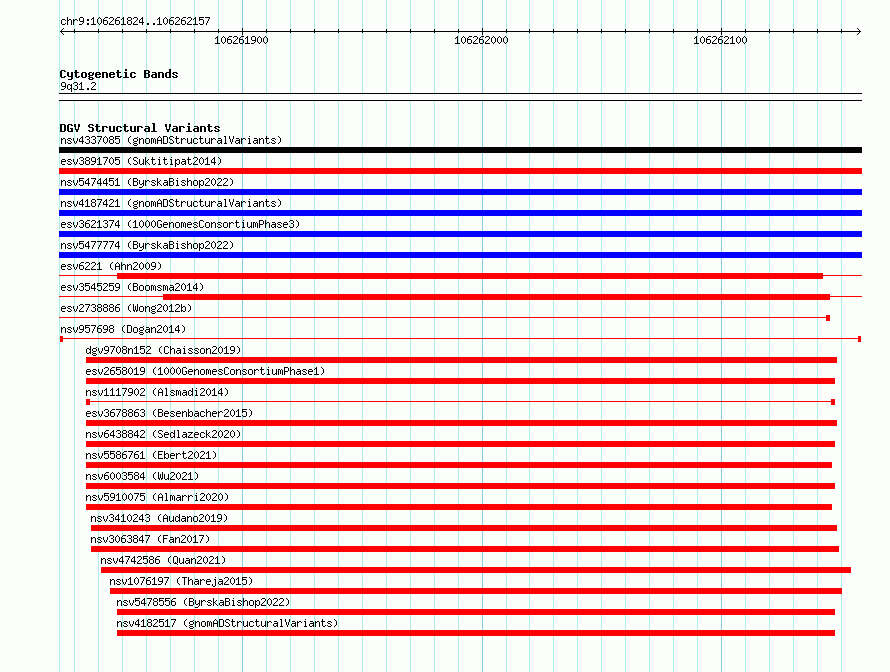This screenshot has height=672, width=890.
Task: Click the esv2738886 right end marker
Action: 828,318
